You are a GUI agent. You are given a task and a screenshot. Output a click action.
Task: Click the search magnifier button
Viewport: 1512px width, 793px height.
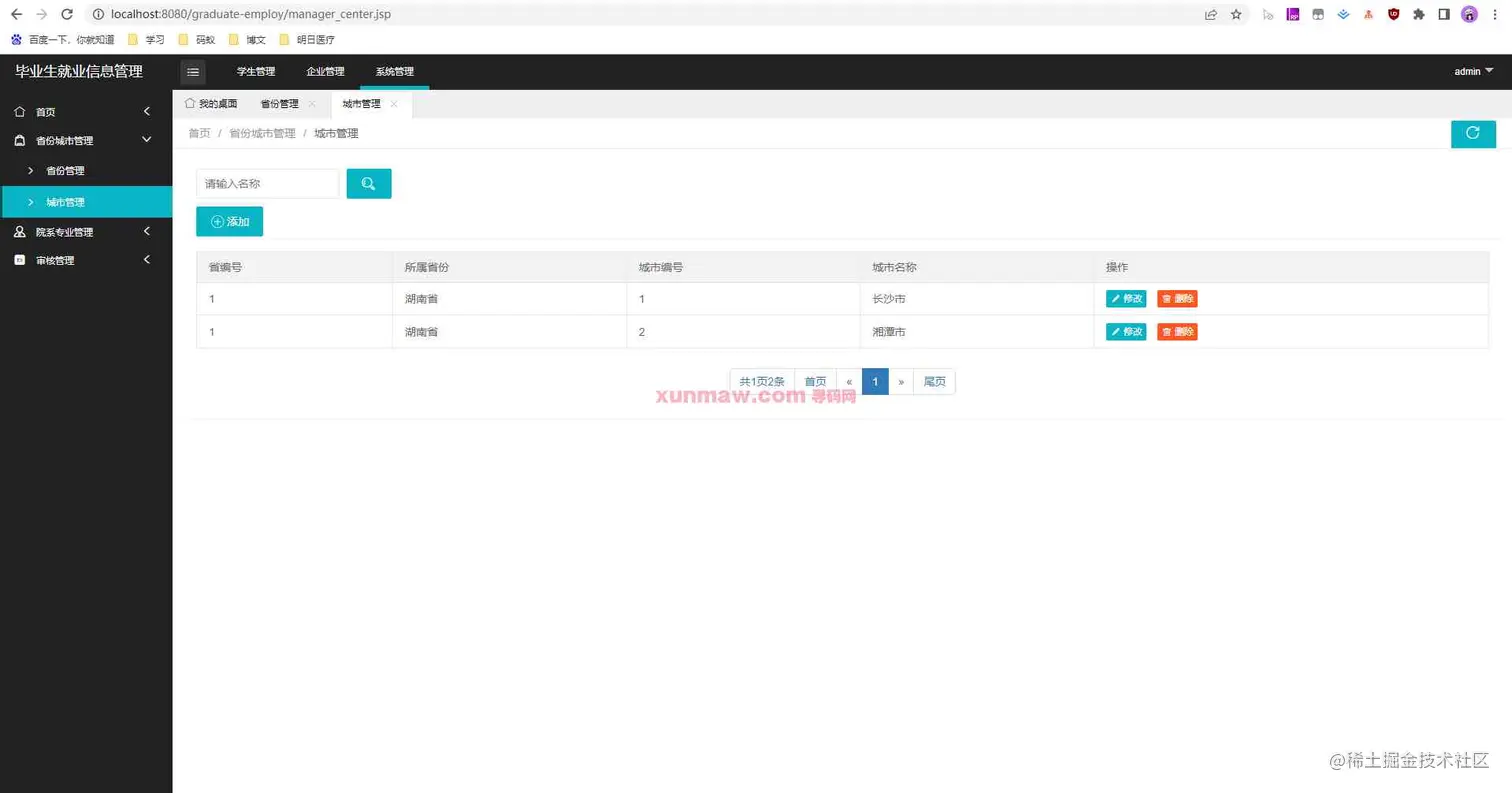(369, 184)
